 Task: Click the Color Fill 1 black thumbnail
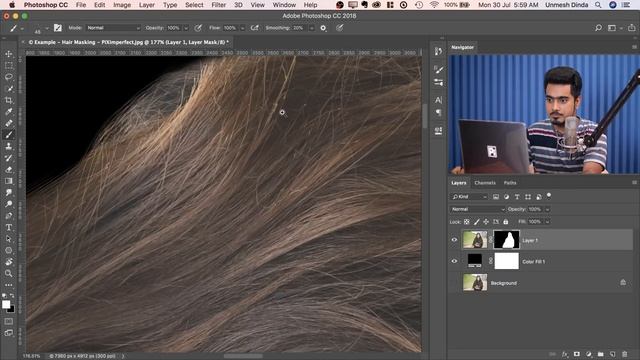[x=475, y=260]
